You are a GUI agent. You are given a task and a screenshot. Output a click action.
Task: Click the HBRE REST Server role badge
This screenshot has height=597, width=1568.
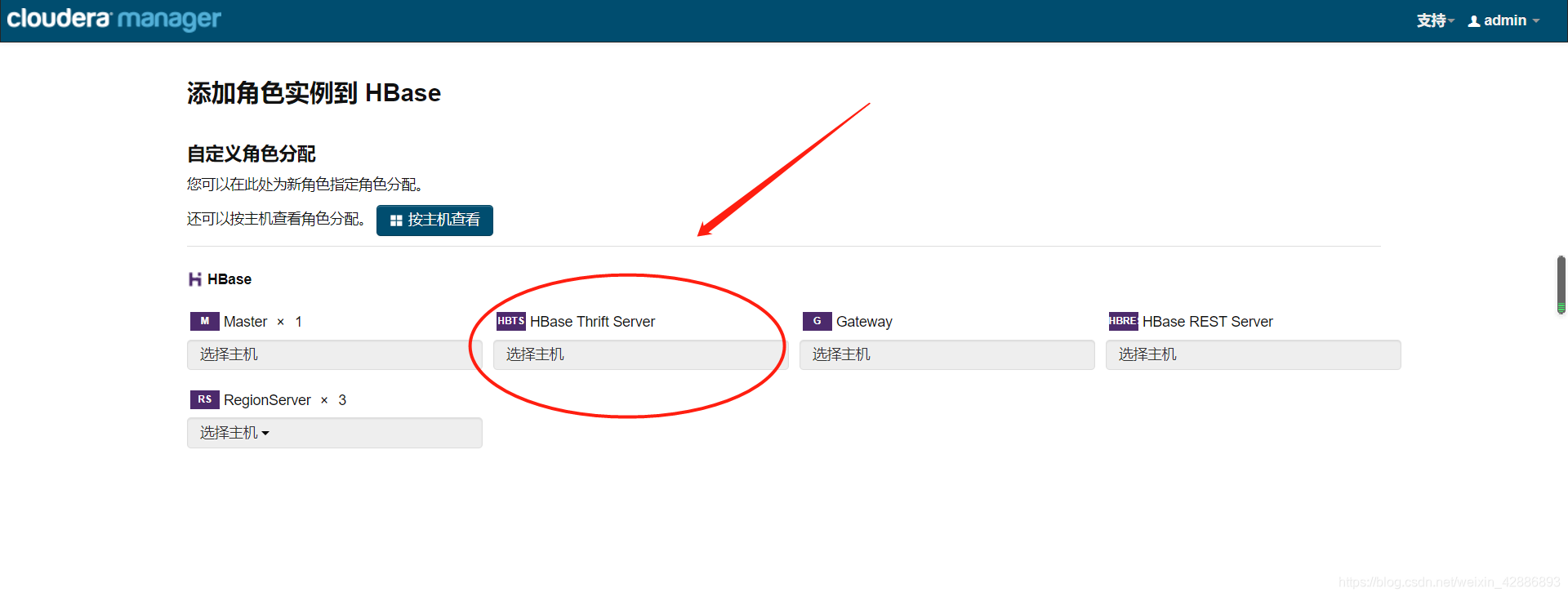click(x=1123, y=321)
